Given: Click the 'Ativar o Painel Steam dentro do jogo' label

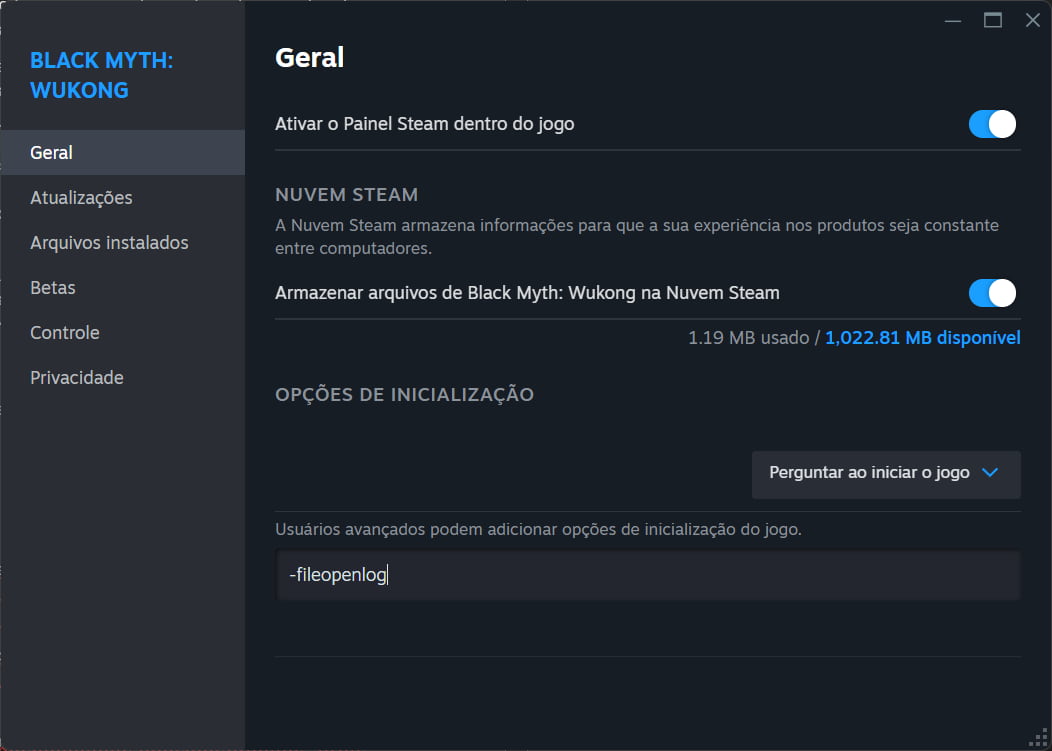Looking at the screenshot, I should point(425,124).
